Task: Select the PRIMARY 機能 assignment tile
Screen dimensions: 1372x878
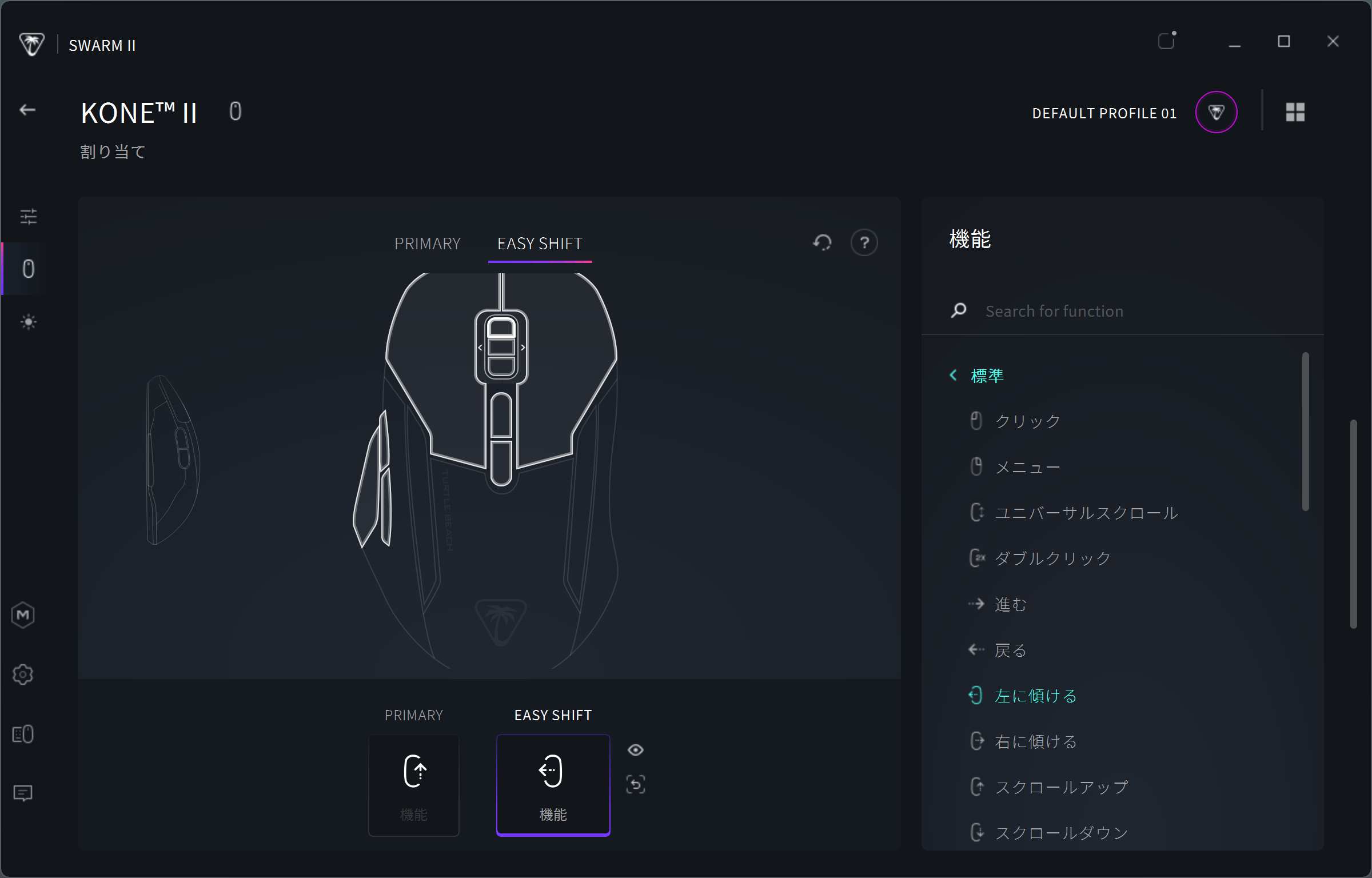Action: 414,785
